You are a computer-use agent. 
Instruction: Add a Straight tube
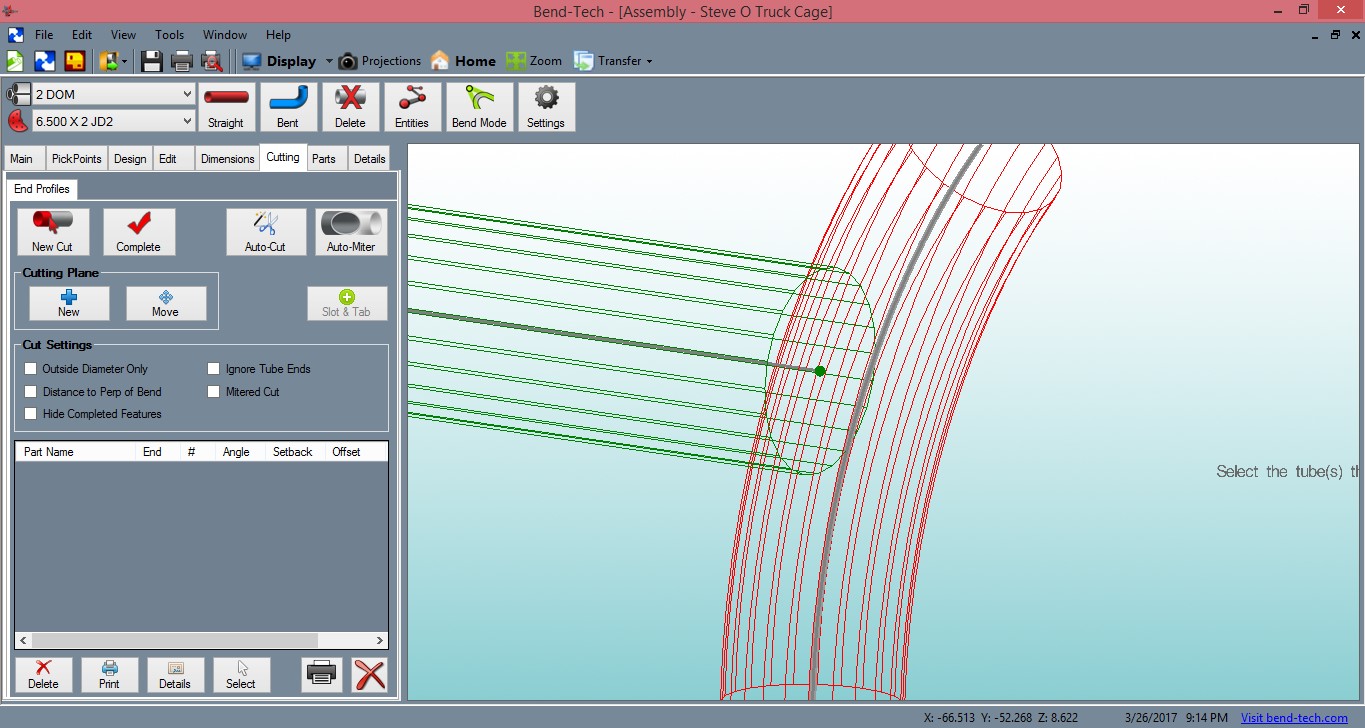226,107
